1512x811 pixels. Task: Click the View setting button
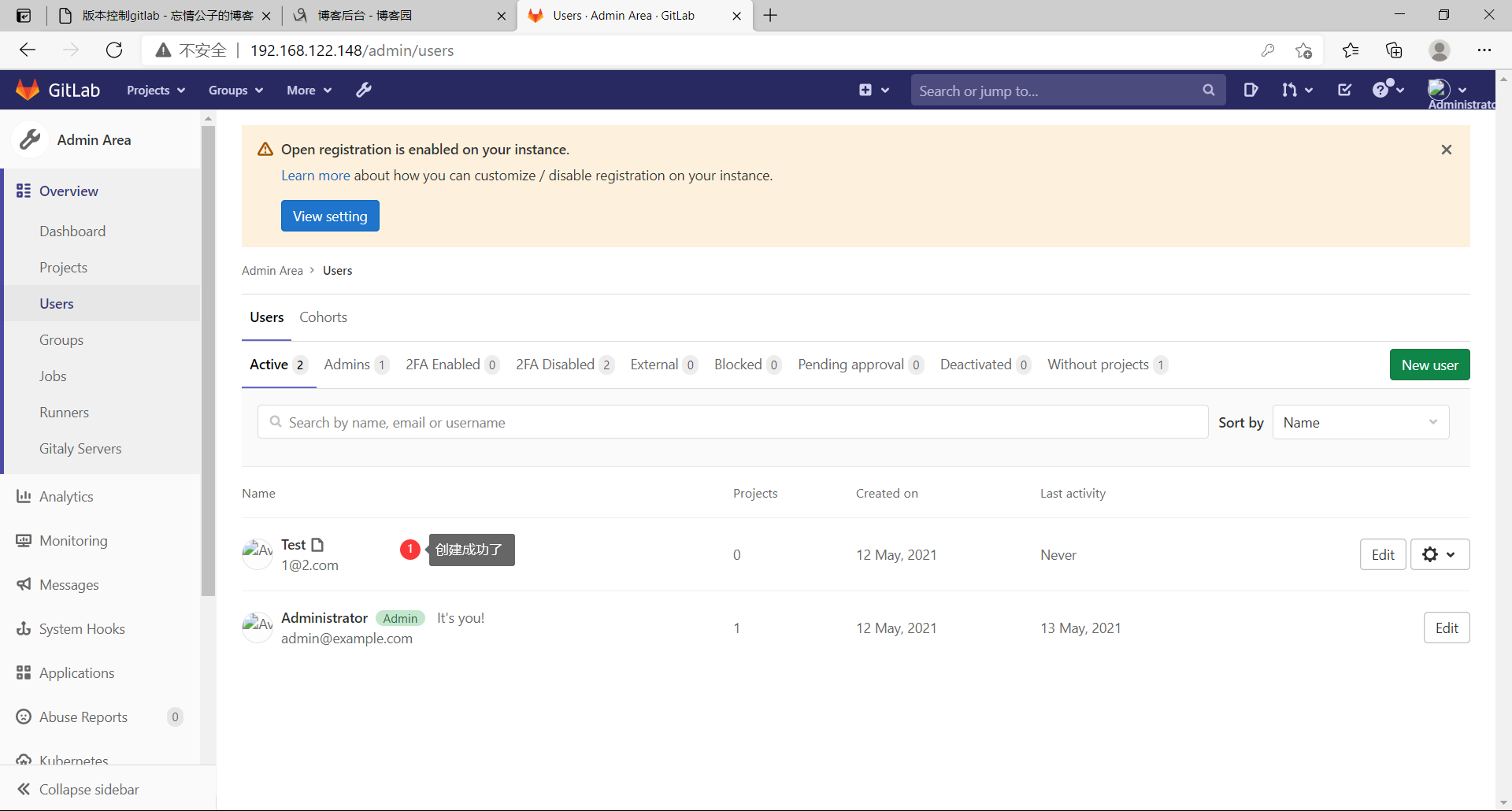pyautogui.click(x=330, y=216)
